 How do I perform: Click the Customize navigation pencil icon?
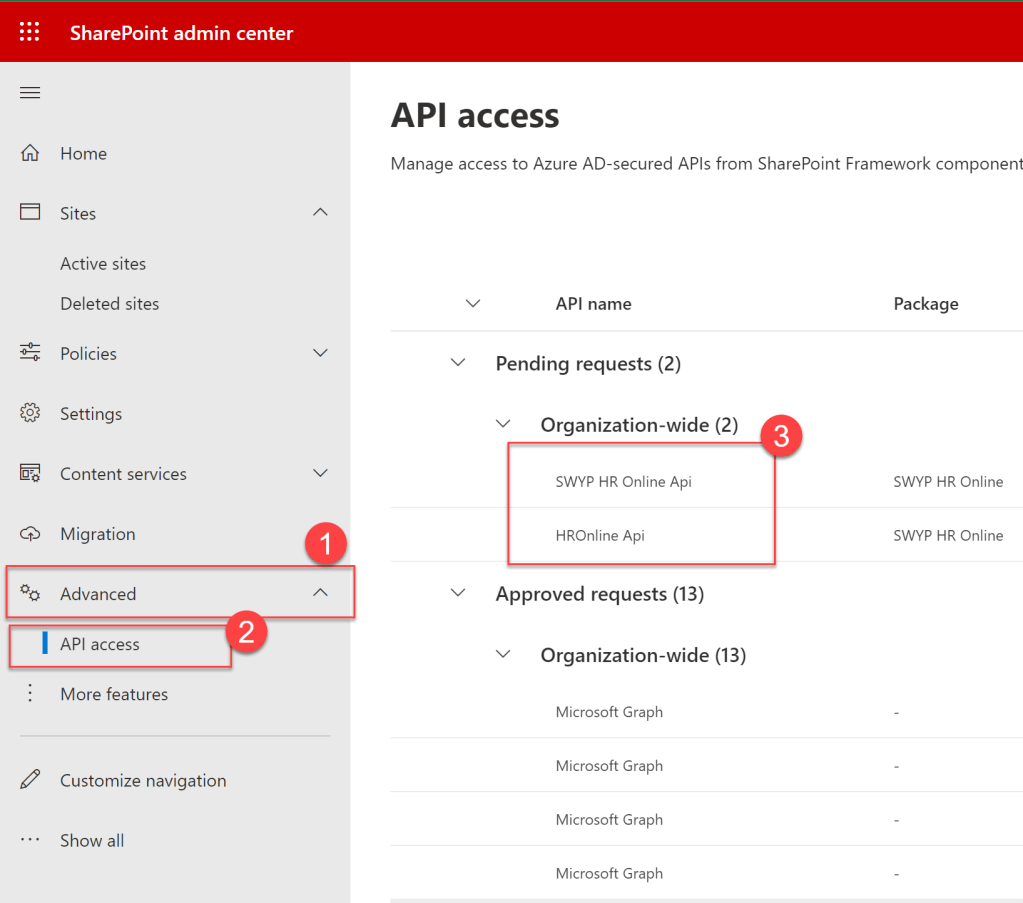tap(30, 780)
